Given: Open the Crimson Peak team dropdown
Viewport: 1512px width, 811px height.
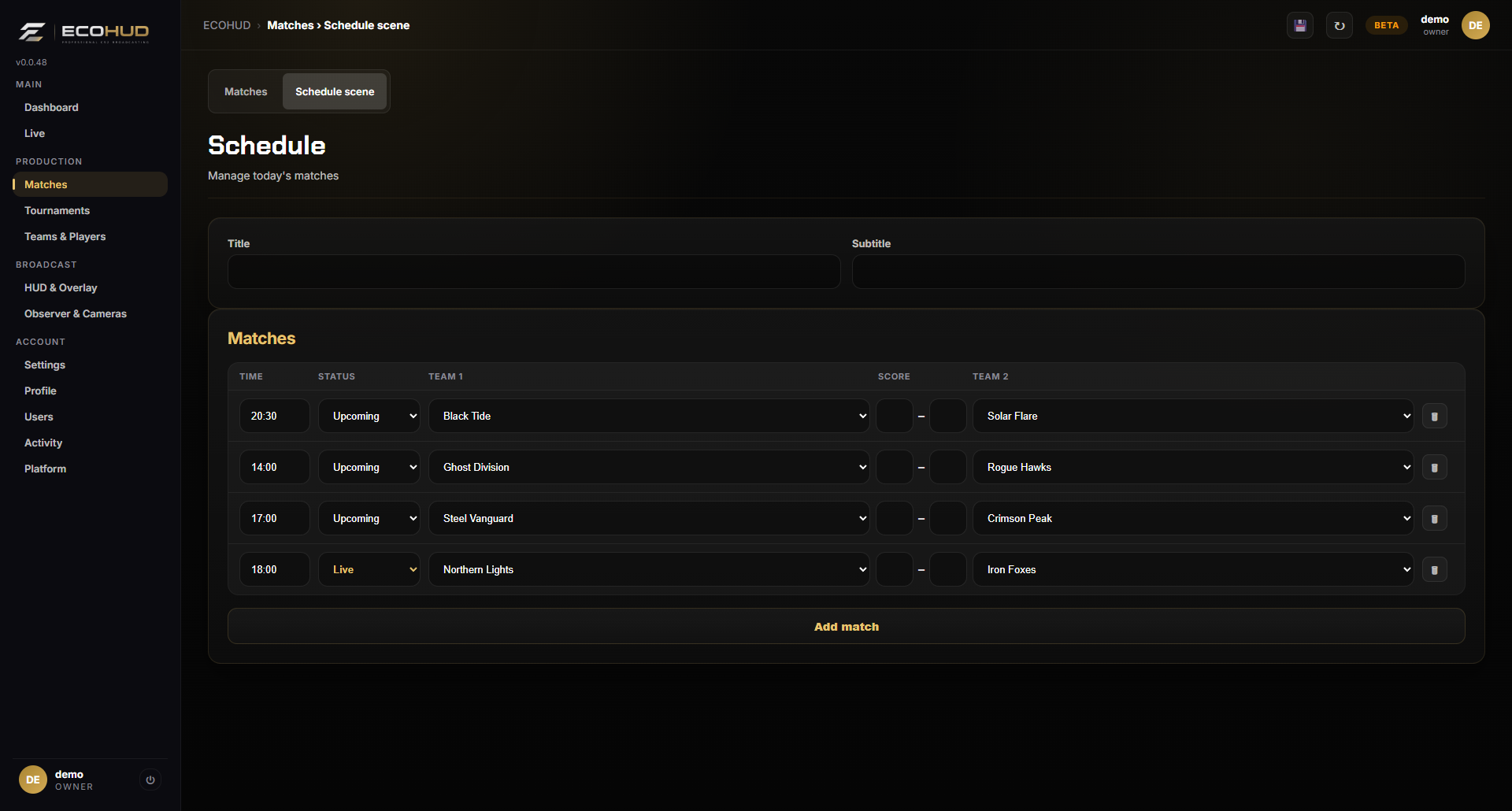Looking at the screenshot, I should pos(1193,518).
